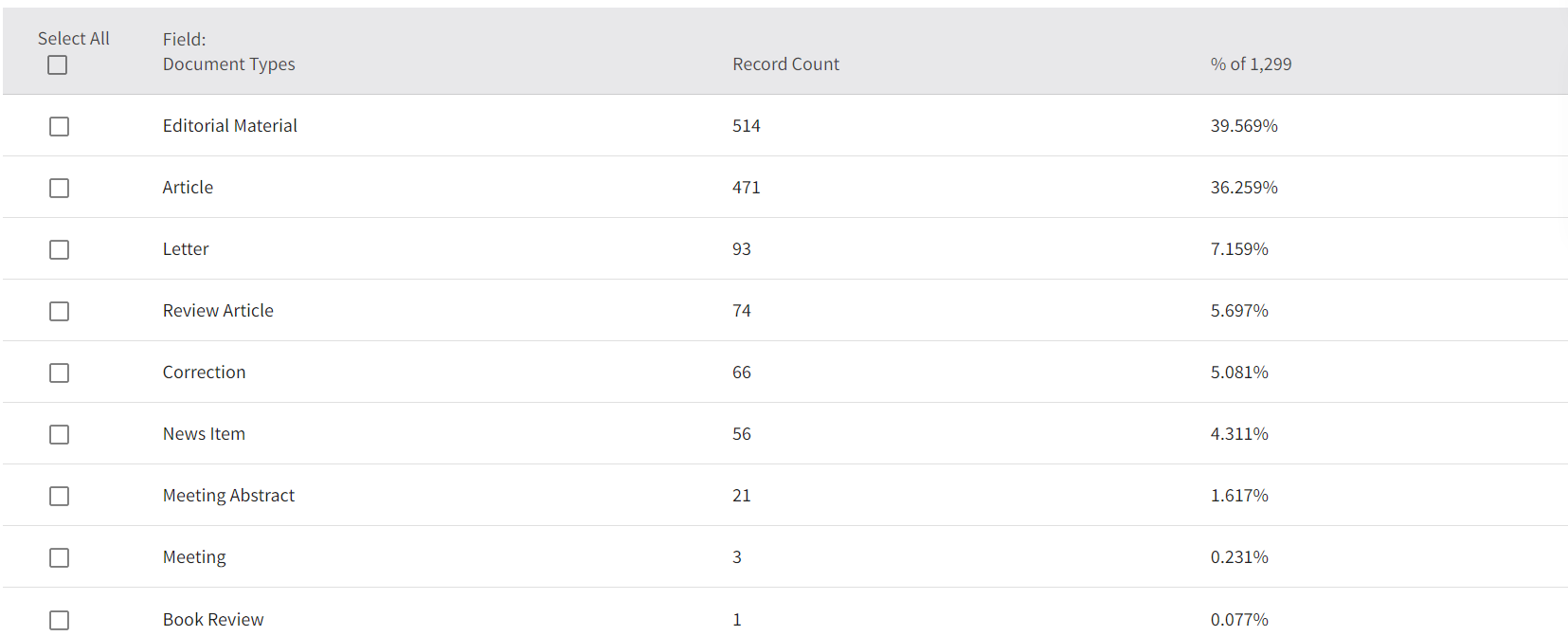Click the Review Article label
Image resolution: width=1568 pixels, height=636 pixels.
(x=218, y=311)
